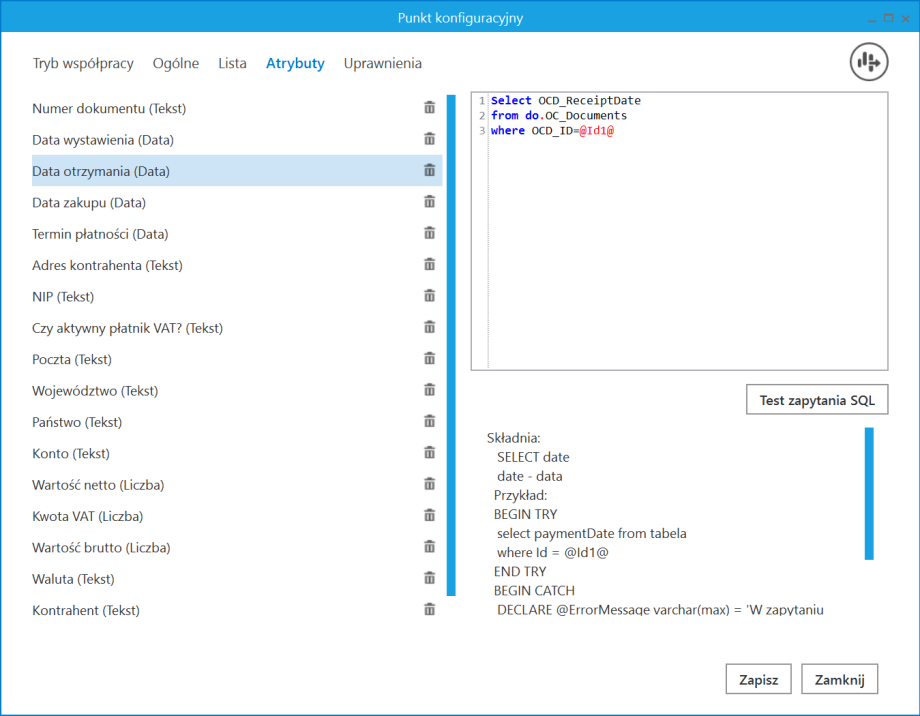Viewport: 920px width, 716px height.
Task: Go to the Lista tab
Action: (232, 63)
